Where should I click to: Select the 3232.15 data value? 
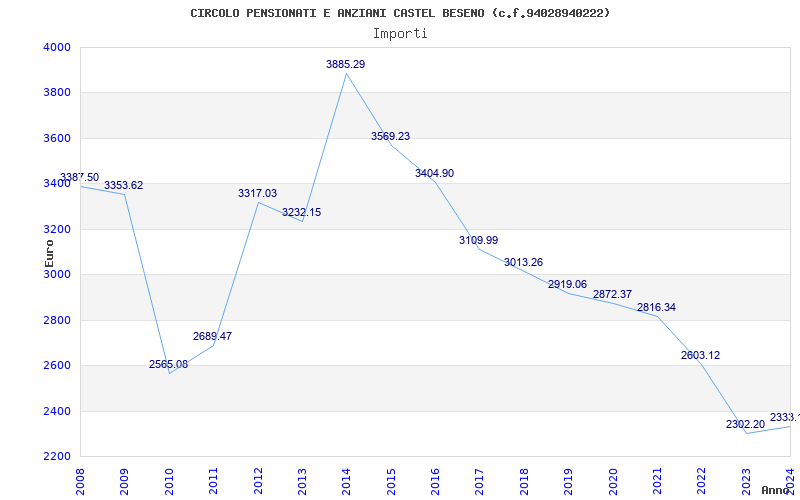click(302, 212)
